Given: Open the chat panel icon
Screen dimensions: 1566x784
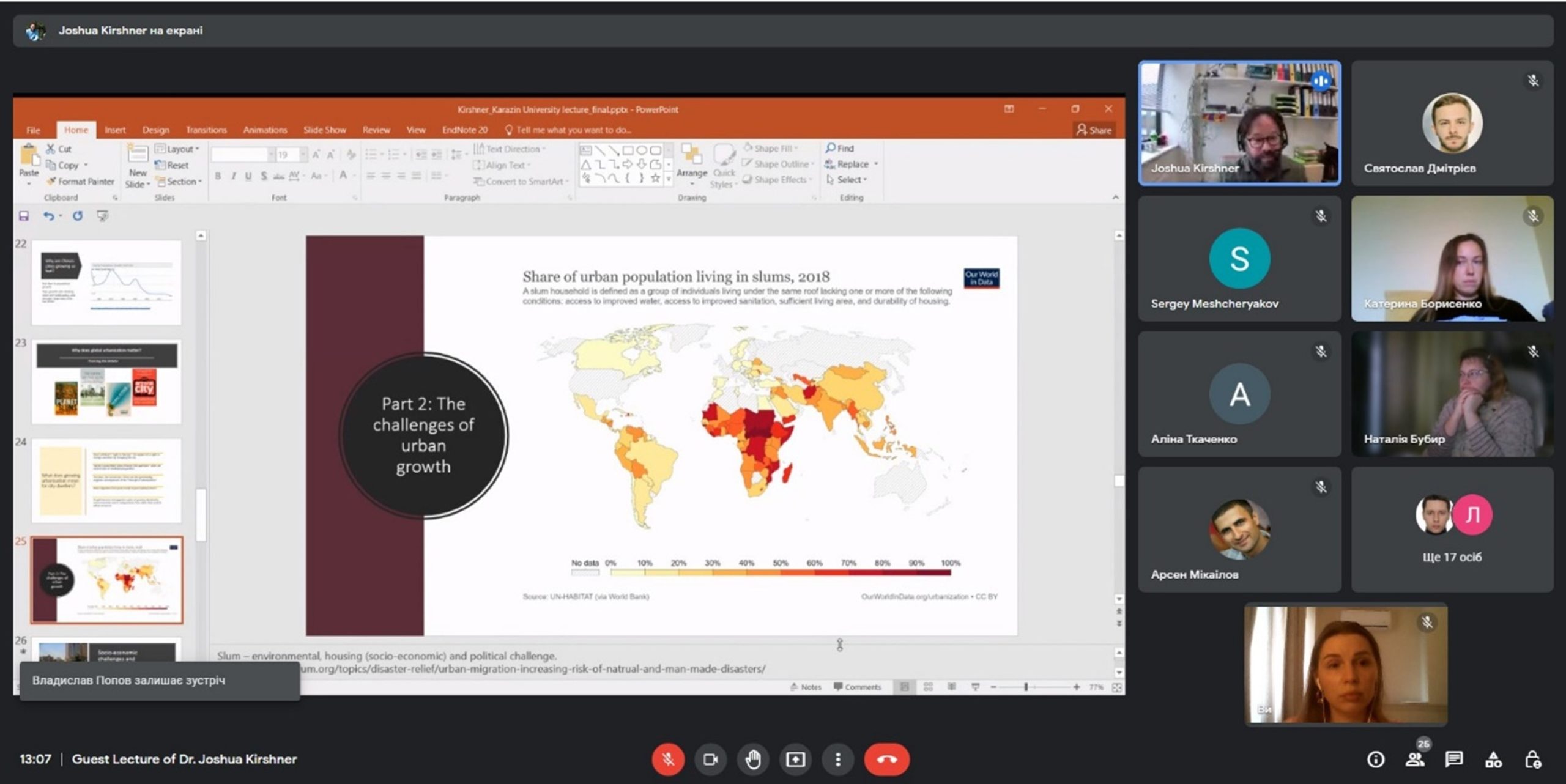Looking at the screenshot, I should [x=1454, y=760].
